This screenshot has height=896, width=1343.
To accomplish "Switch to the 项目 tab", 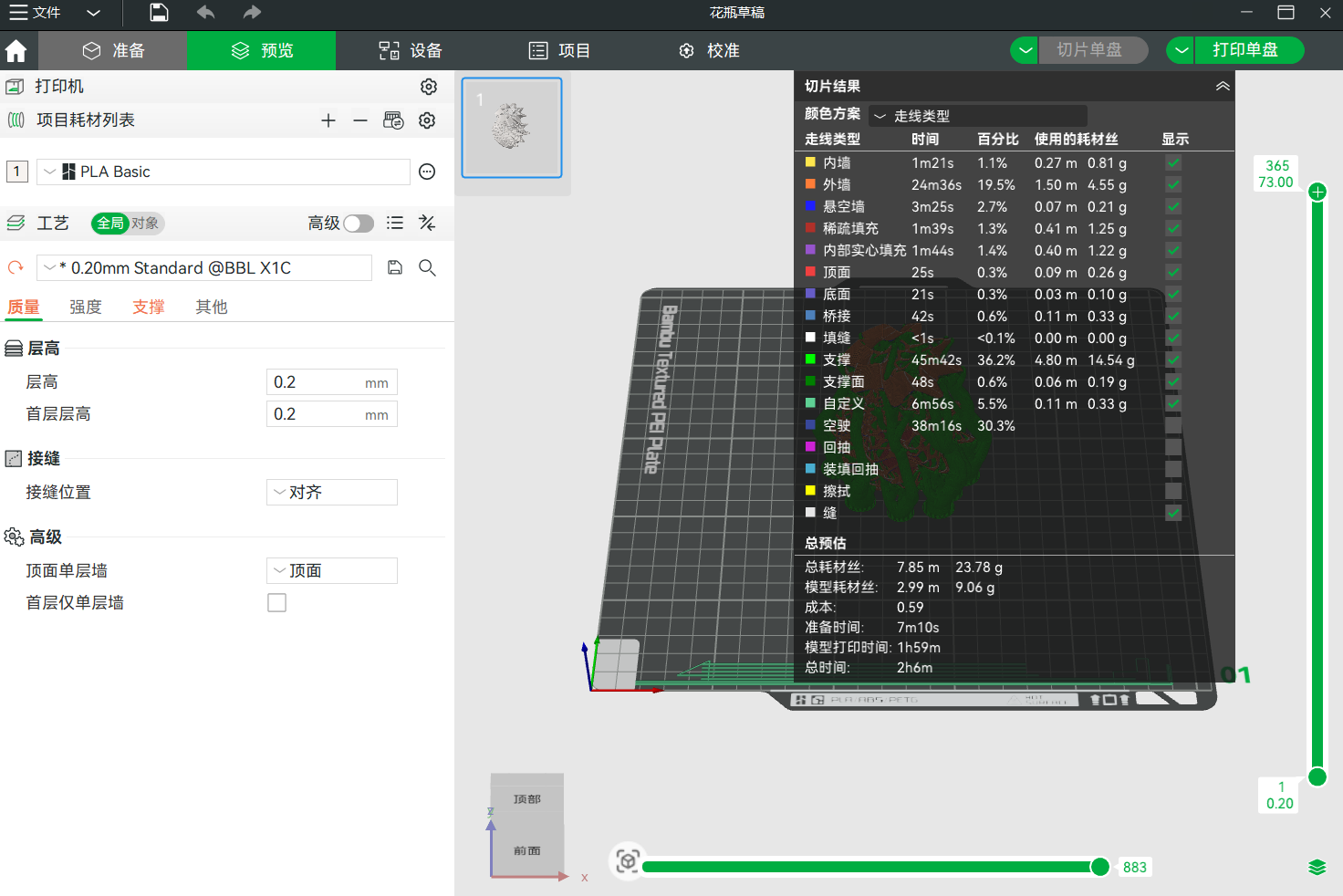I will [x=560, y=50].
